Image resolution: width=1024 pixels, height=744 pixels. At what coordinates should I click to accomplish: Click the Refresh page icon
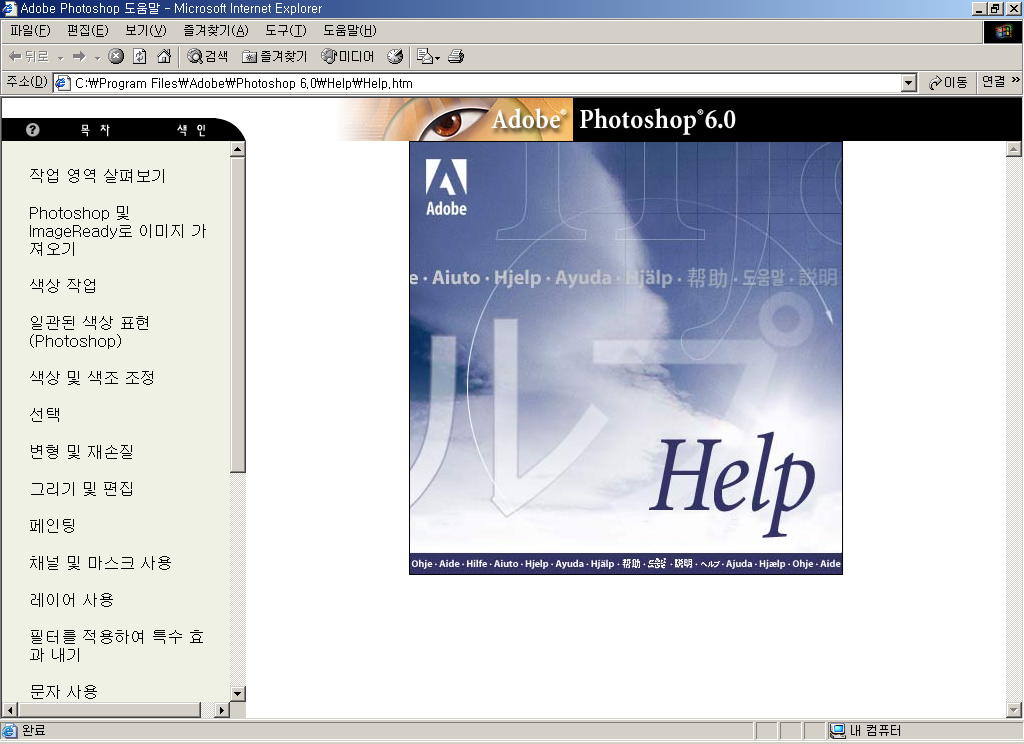pos(139,56)
